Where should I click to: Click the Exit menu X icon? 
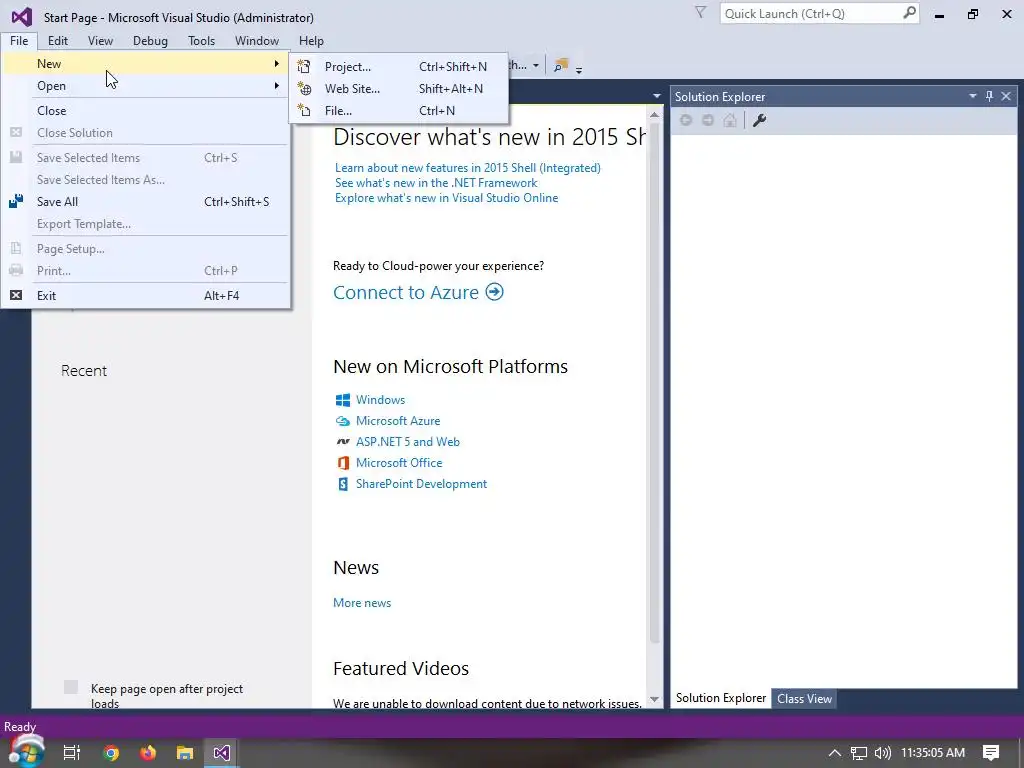[16, 295]
